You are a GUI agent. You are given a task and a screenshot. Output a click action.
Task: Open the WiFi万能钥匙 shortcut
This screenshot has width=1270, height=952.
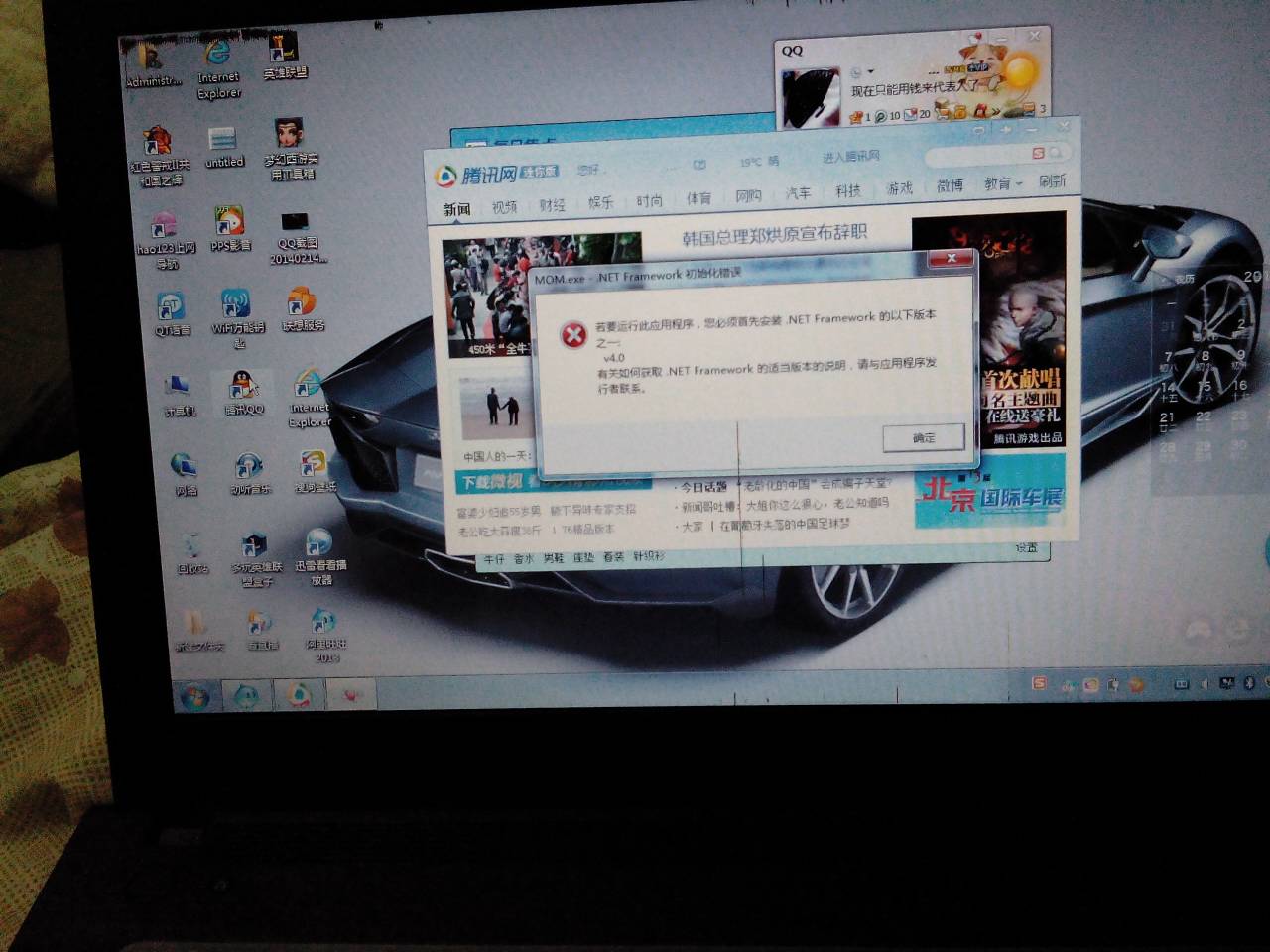[237, 319]
